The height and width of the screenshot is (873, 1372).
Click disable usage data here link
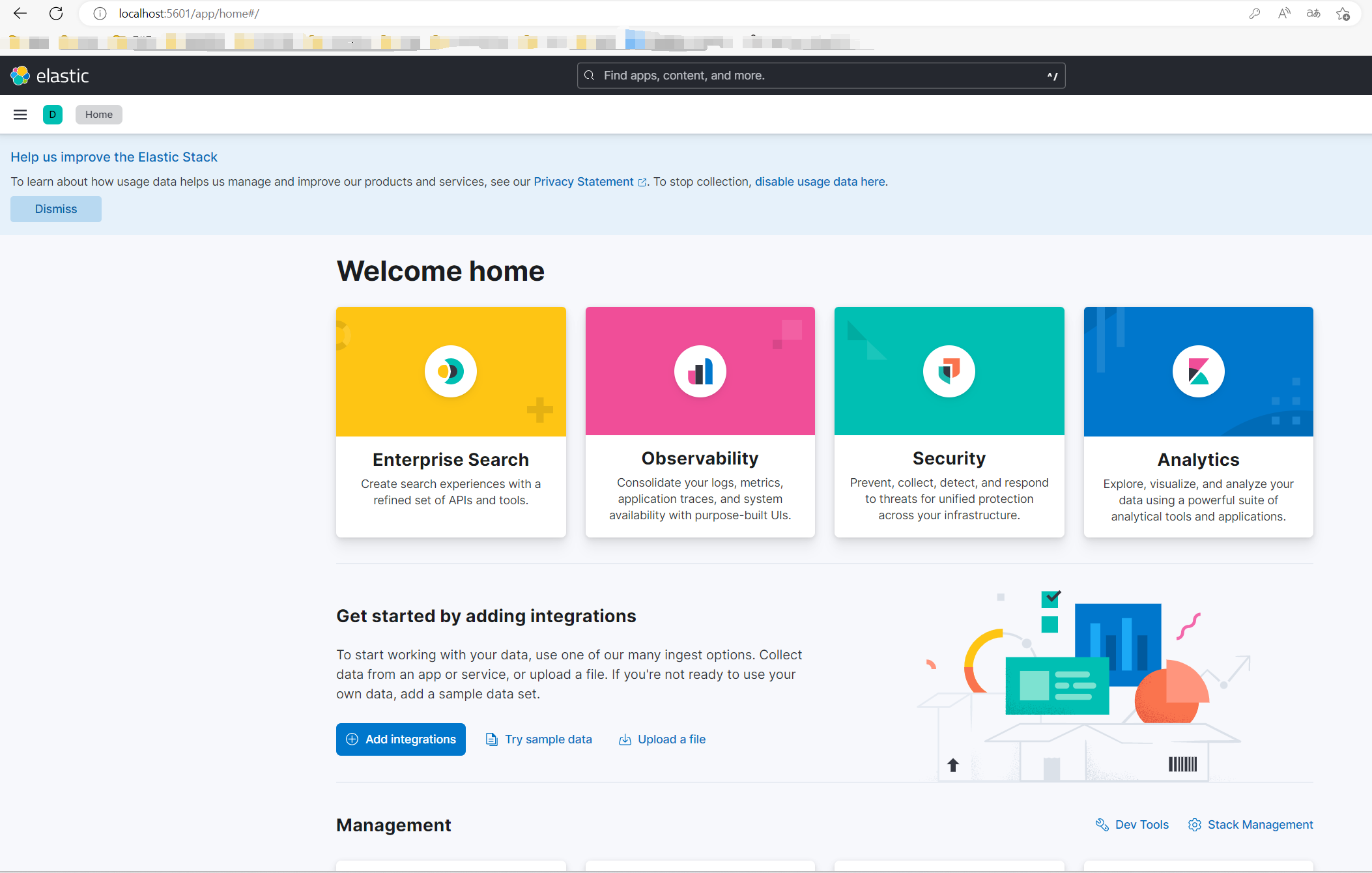(x=820, y=182)
